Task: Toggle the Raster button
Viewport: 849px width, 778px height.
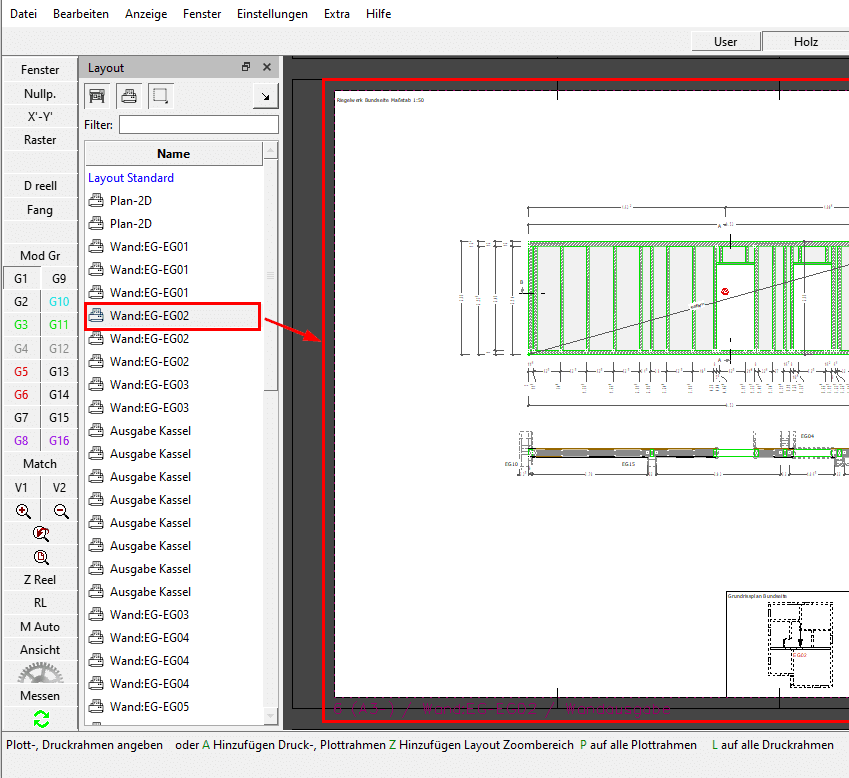Action: pyautogui.click(x=40, y=140)
